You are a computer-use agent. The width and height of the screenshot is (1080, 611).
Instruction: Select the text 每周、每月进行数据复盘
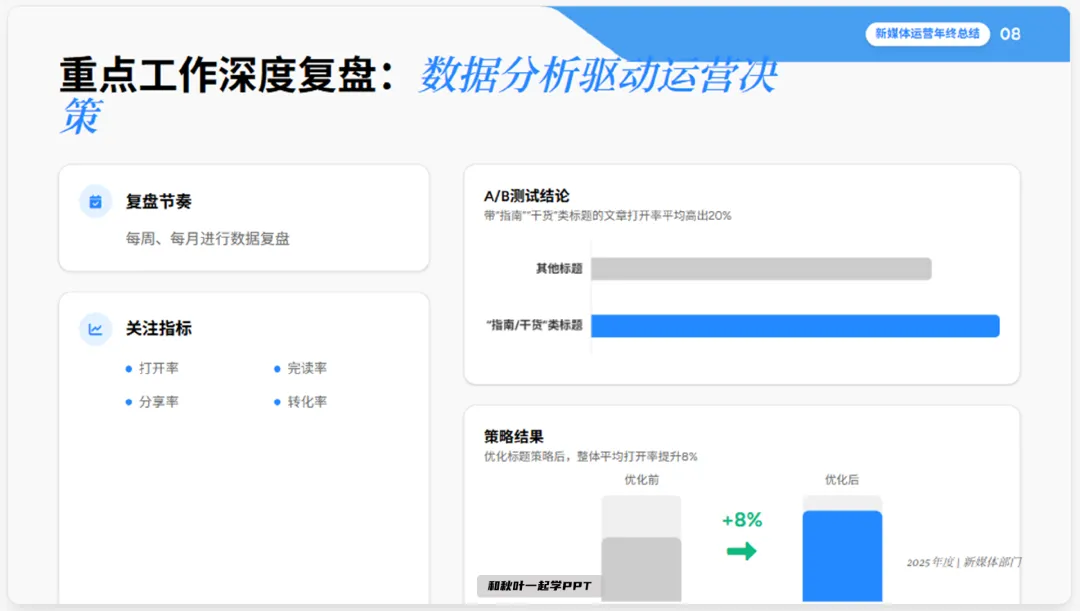(x=207, y=238)
